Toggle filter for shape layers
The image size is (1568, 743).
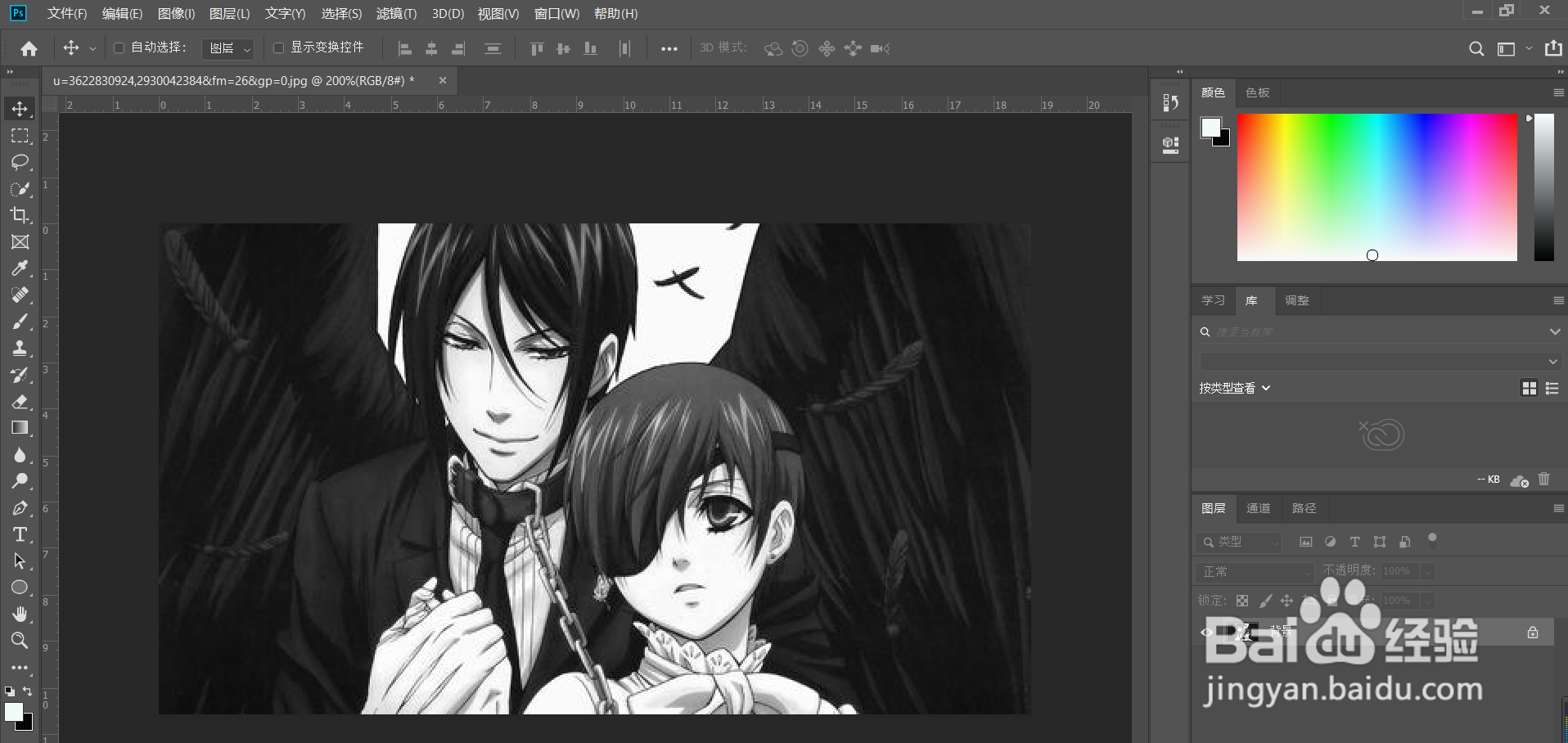(x=1380, y=542)
